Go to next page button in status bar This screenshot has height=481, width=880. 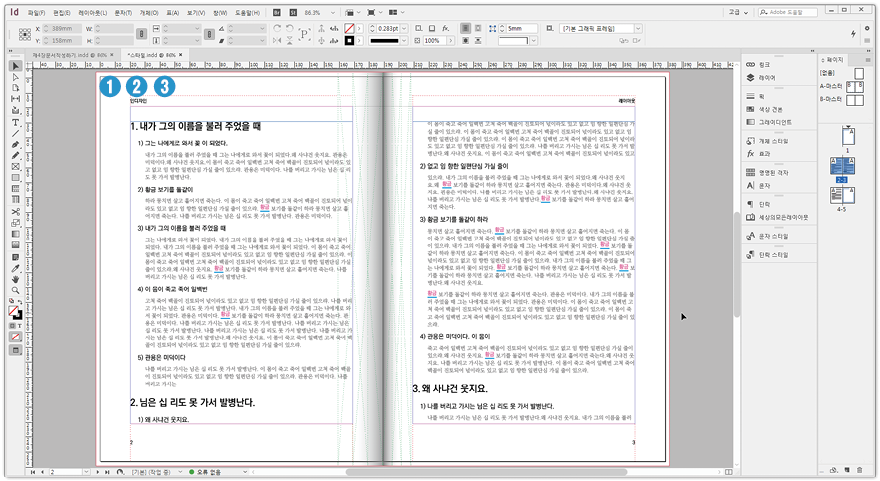tap(99, 472)
